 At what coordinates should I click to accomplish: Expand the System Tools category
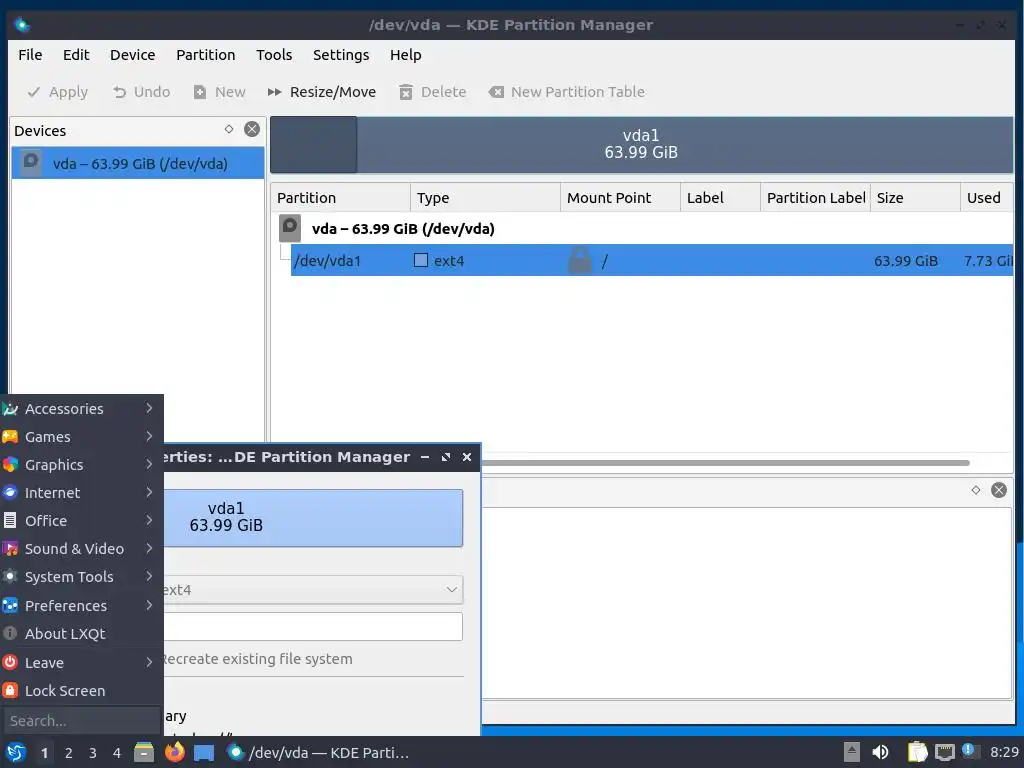(x=82, y=577)
